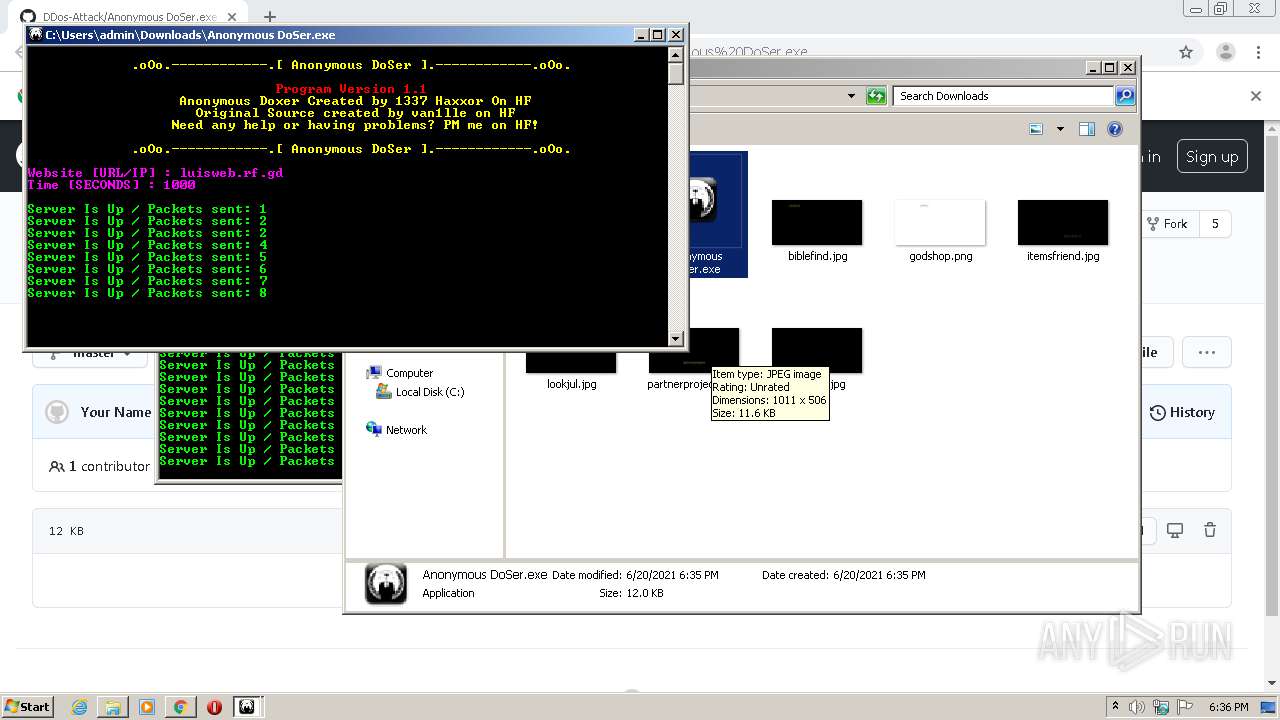The width and height of the screenshot is (1280, 720).
Task: Click Sign up button on GitHub
Action: 1211,157
